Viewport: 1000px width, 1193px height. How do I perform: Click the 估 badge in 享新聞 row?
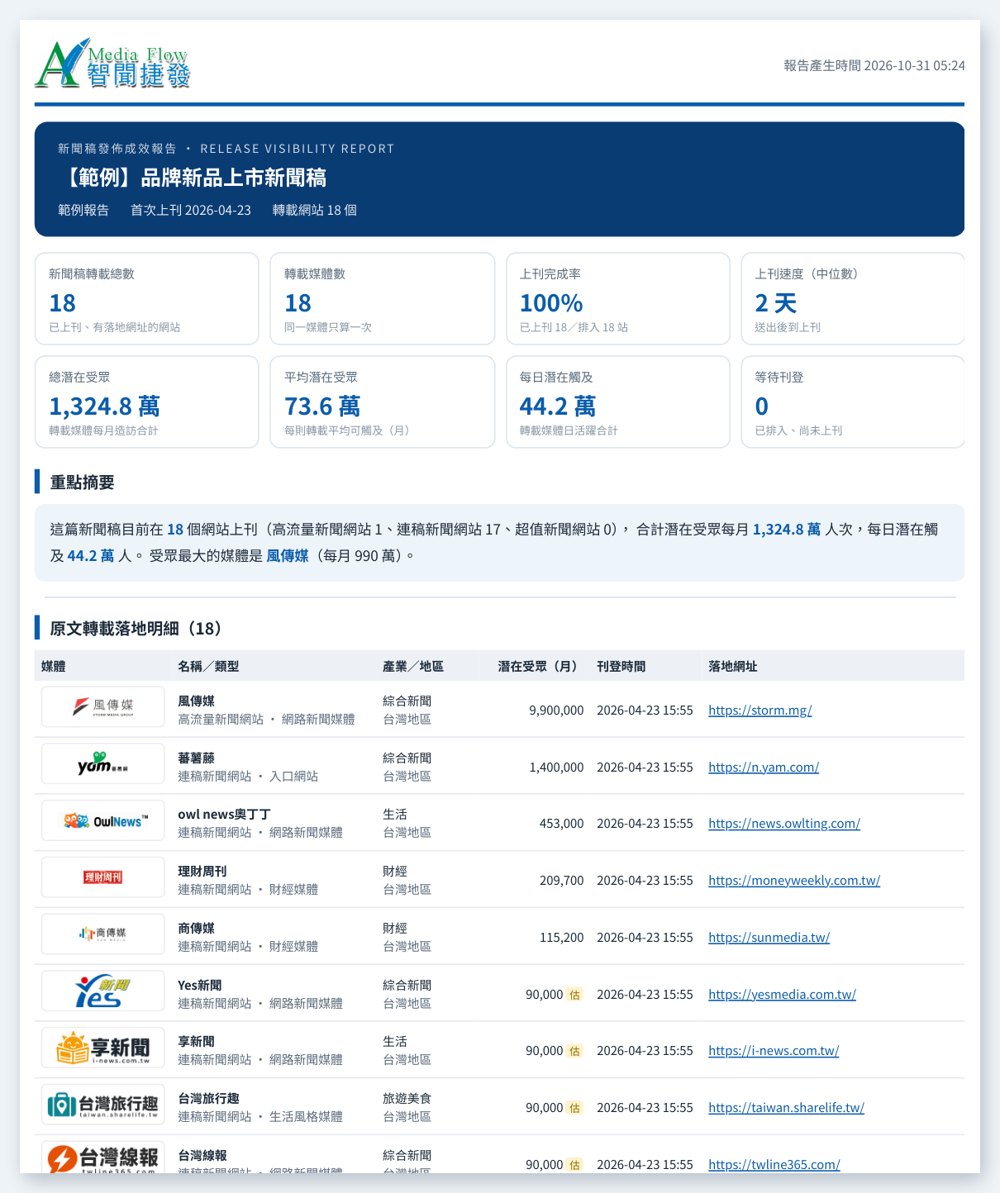[x=575, y=1051]
